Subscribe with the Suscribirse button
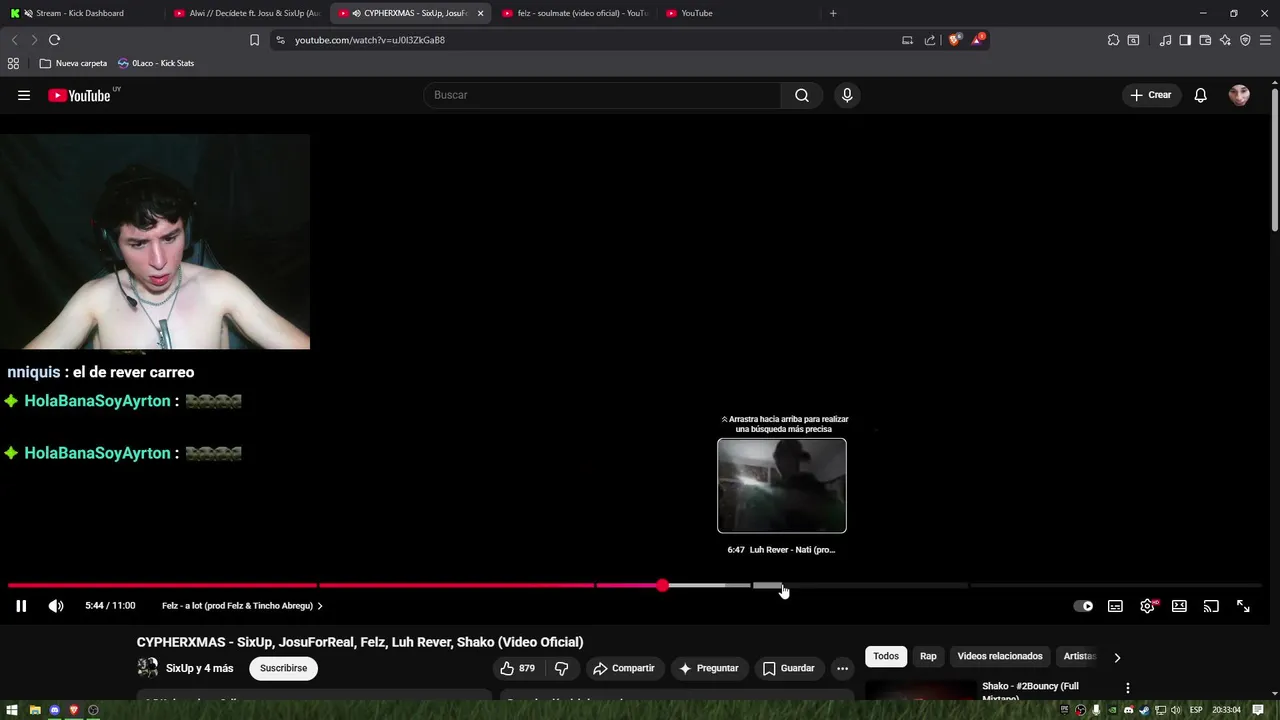Image resolution: width=1280 pixels, height=720 pixels. 283,668
